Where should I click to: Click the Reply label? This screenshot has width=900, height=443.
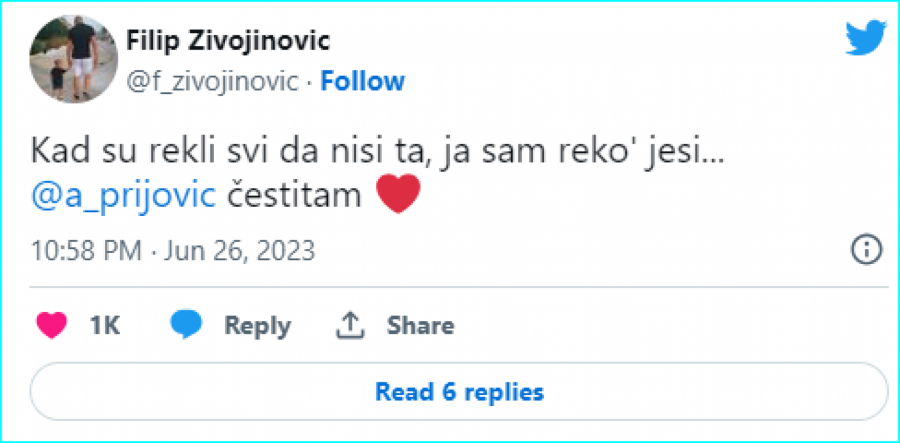tap(257, 325)
